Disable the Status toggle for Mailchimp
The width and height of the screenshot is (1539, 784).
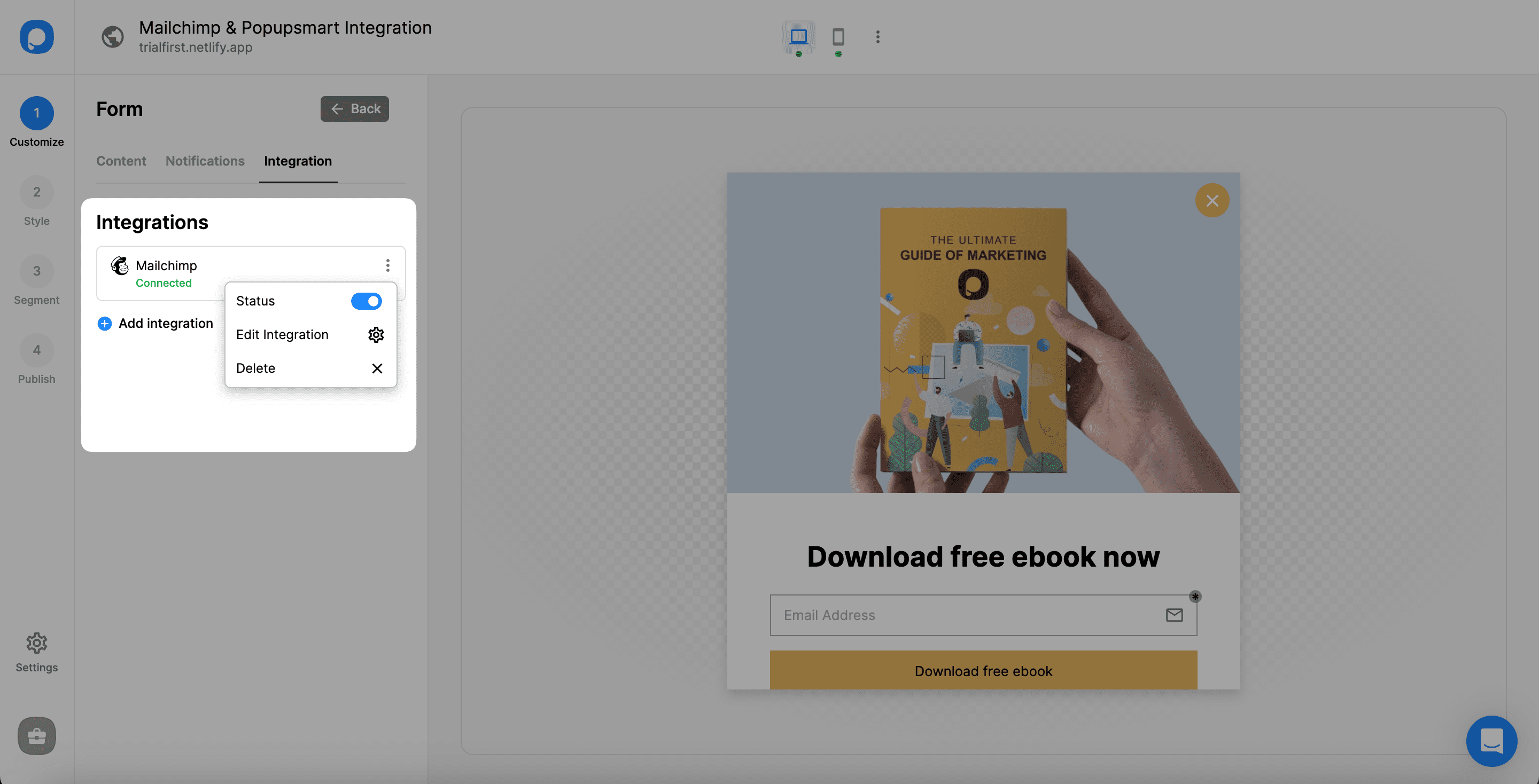coord(366,301)
